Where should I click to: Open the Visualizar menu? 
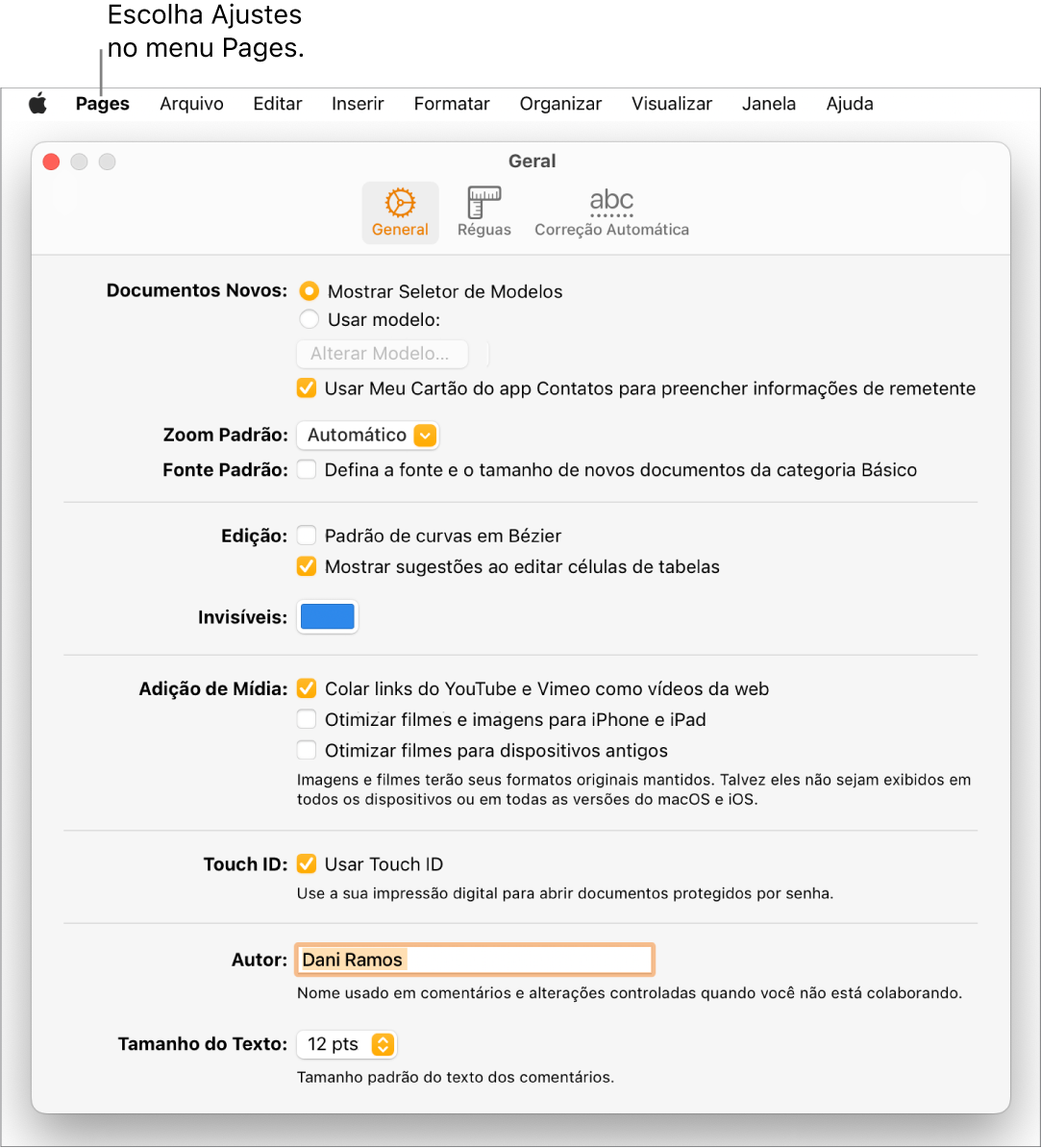[x=671, y=104]
